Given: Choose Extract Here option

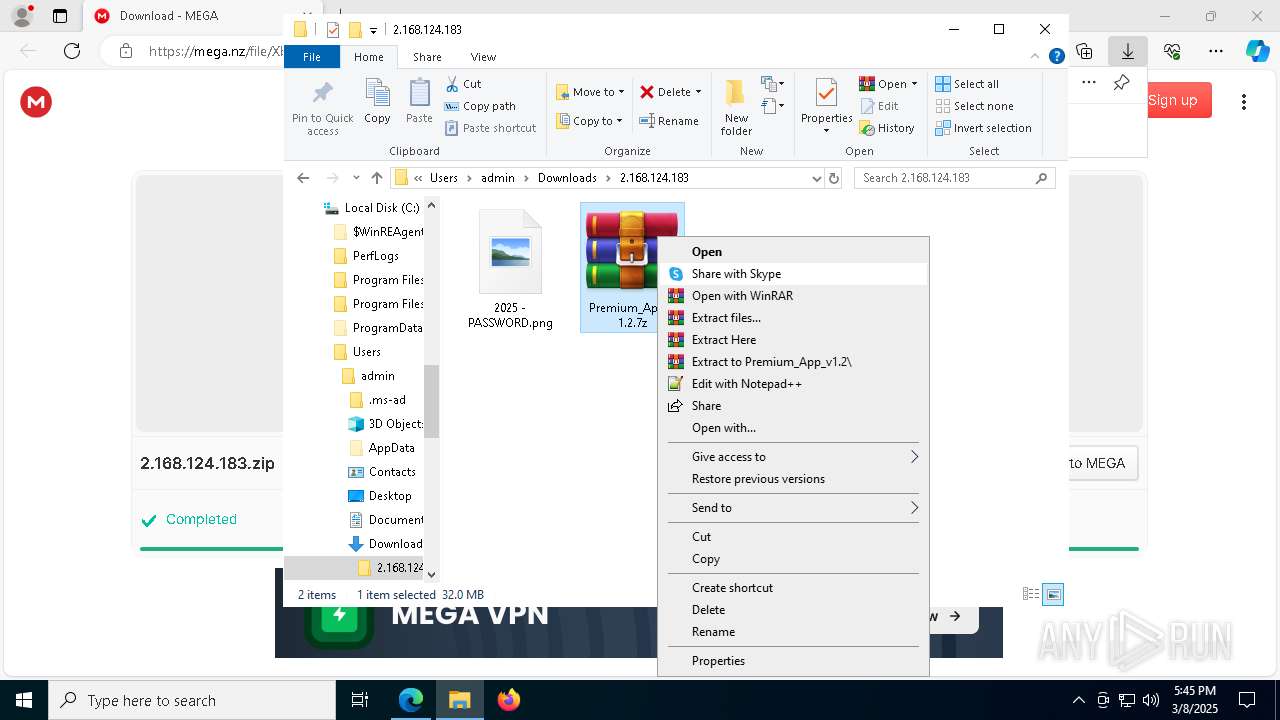Looking at the screenshot, I should tap(795, 340).
